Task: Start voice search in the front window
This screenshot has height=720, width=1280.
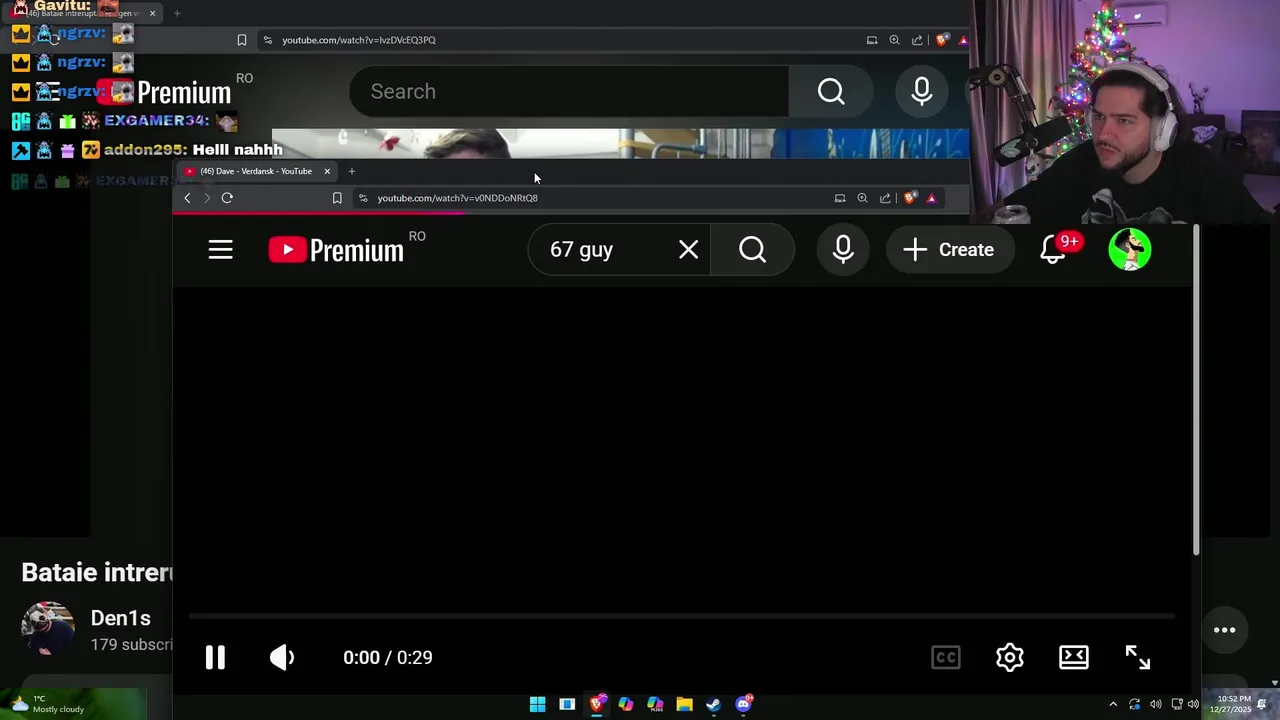Action: (843, 250)
